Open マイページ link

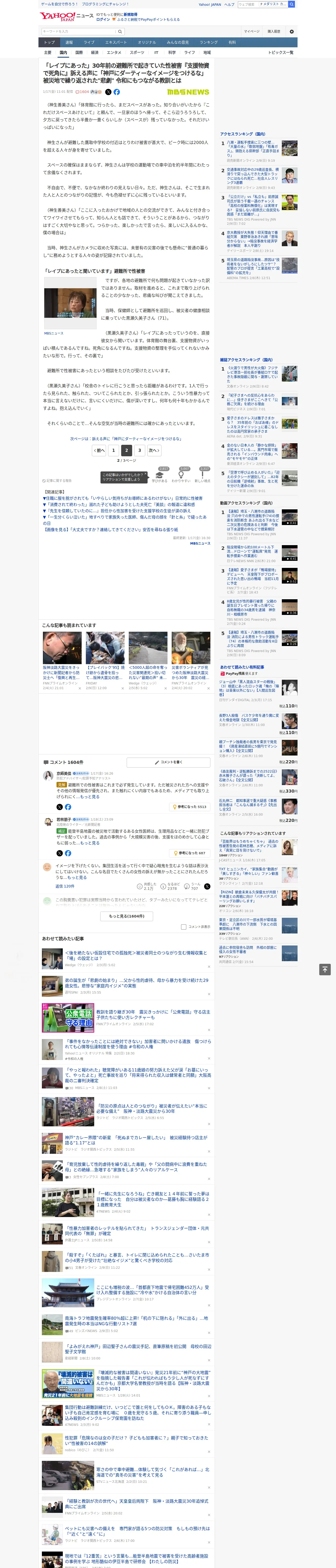click(x=252, y=31)
